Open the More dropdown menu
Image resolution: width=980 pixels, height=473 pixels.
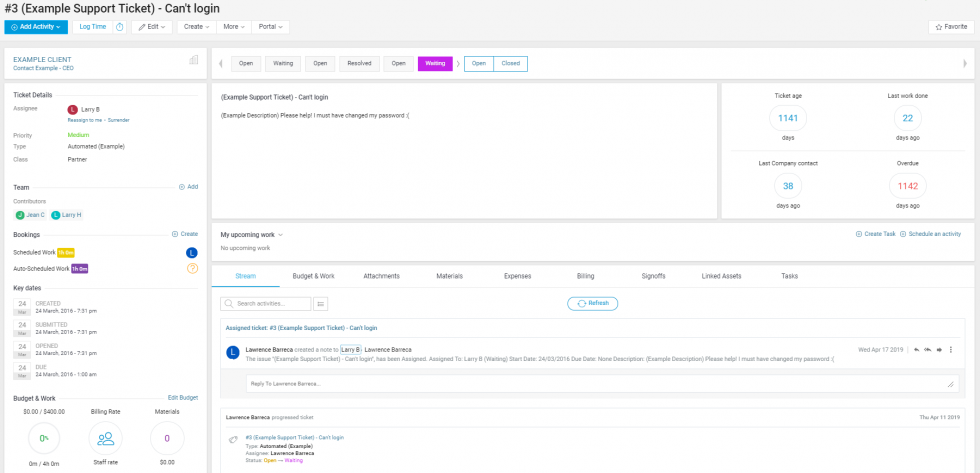pos(234,27)
